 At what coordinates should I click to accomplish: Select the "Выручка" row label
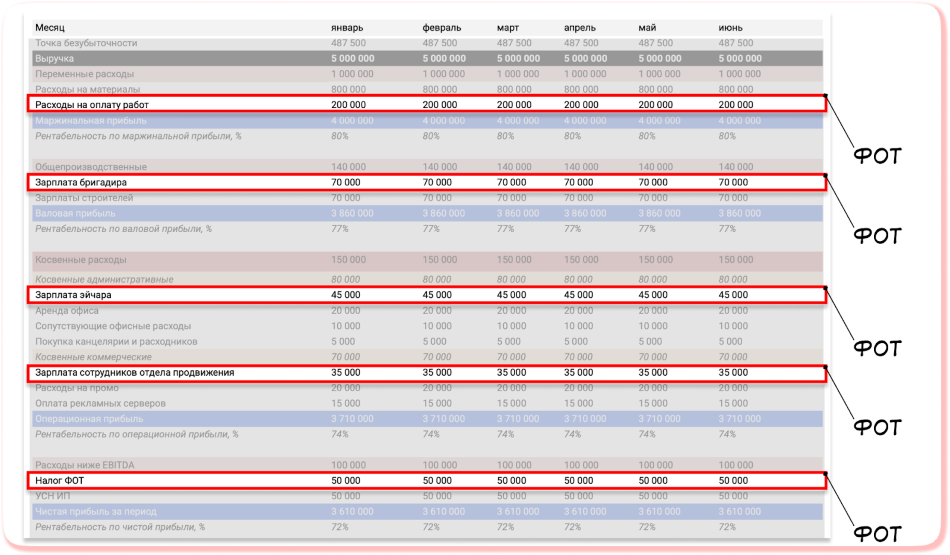coord(54,59)
